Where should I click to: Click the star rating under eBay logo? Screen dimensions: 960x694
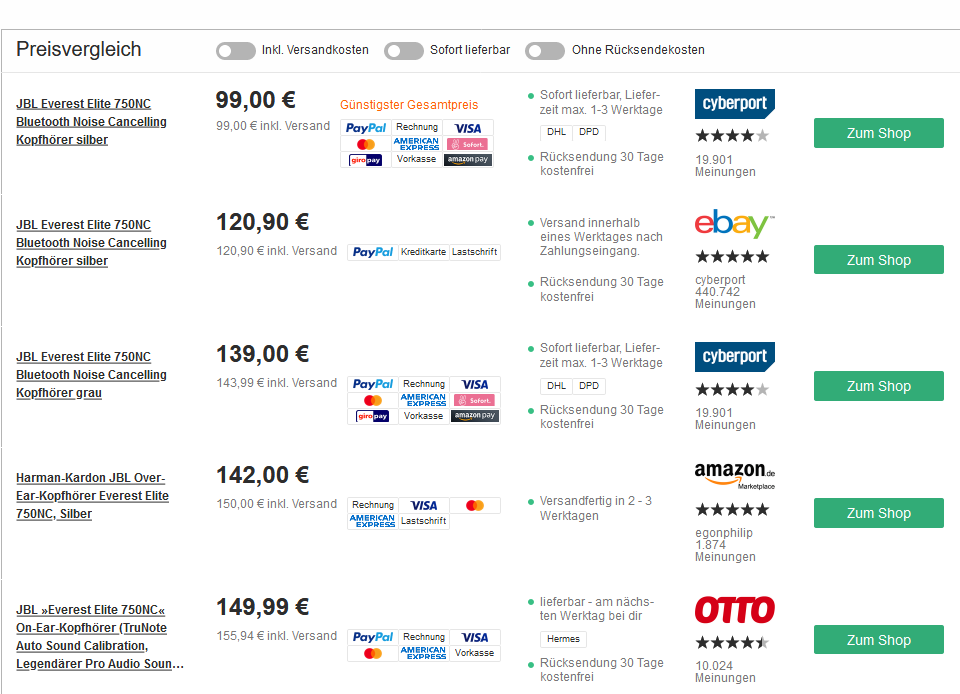pos(732,257)
